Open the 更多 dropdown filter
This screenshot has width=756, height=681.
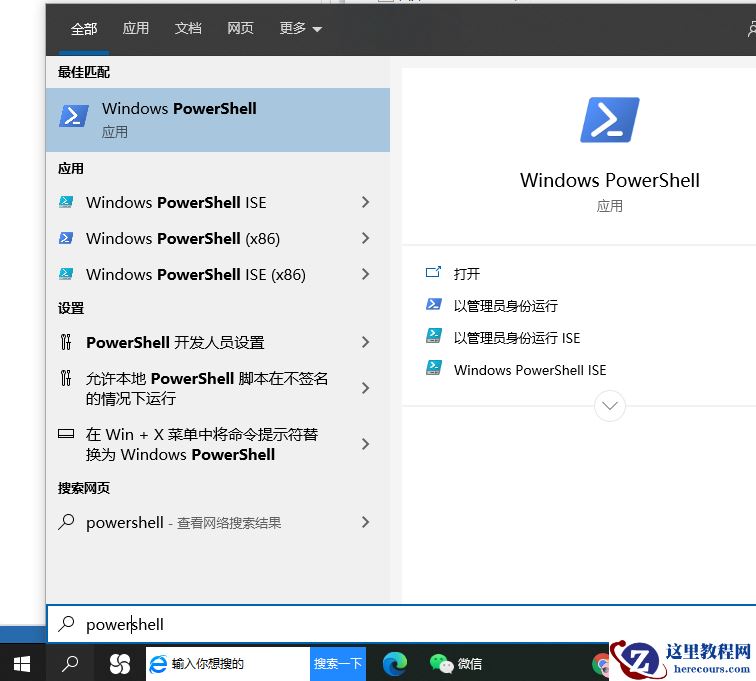coord(300,28)
